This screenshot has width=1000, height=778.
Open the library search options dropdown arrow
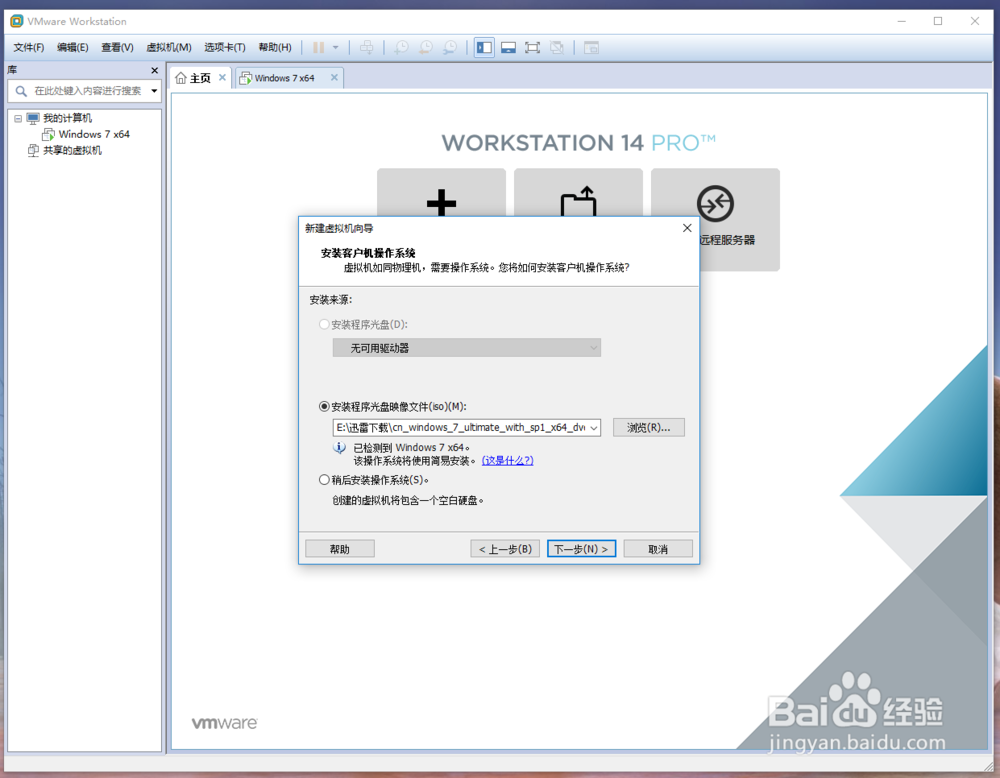(x=154, y=91)
